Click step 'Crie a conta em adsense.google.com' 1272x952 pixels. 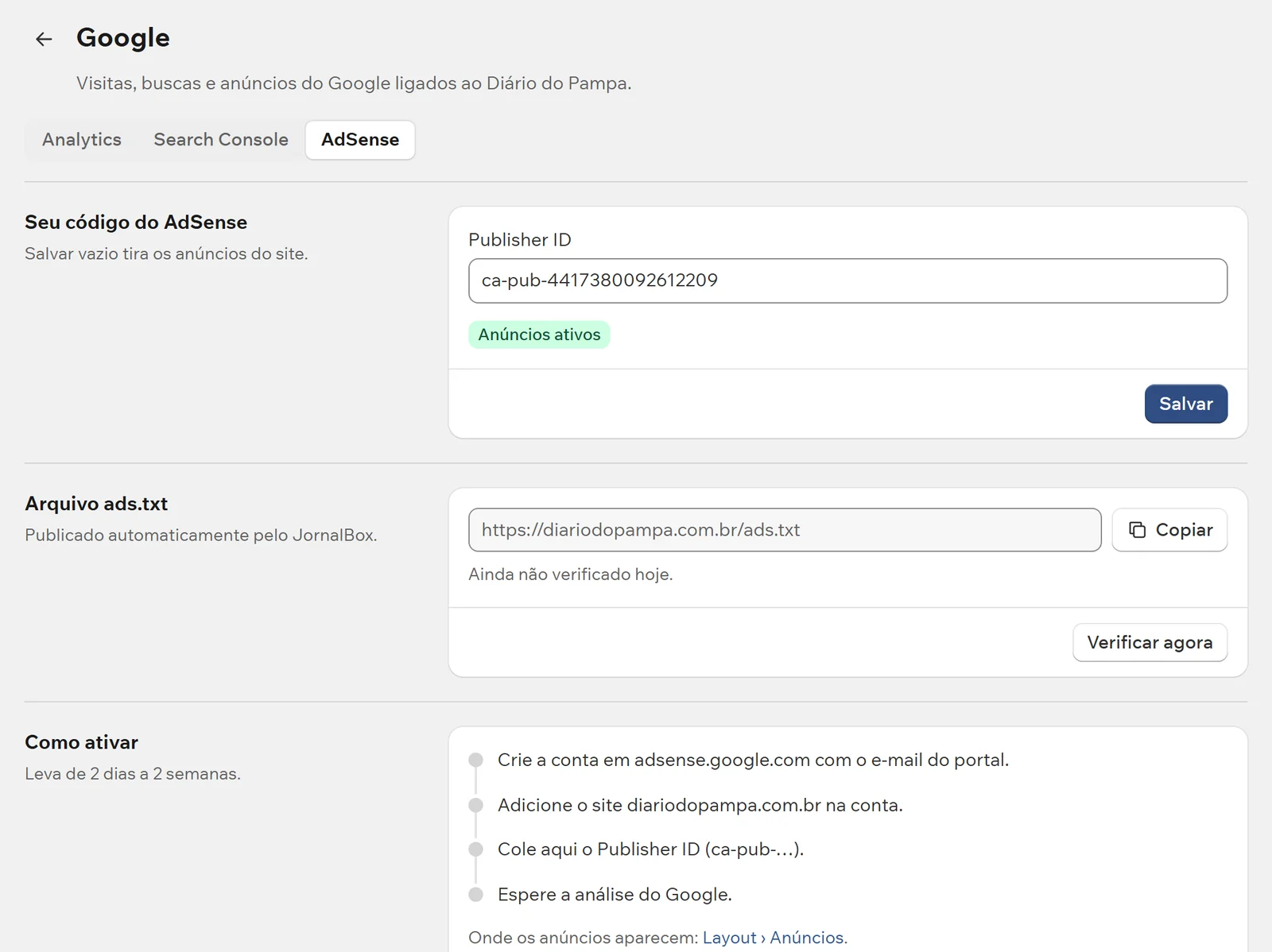coord(753,760)
